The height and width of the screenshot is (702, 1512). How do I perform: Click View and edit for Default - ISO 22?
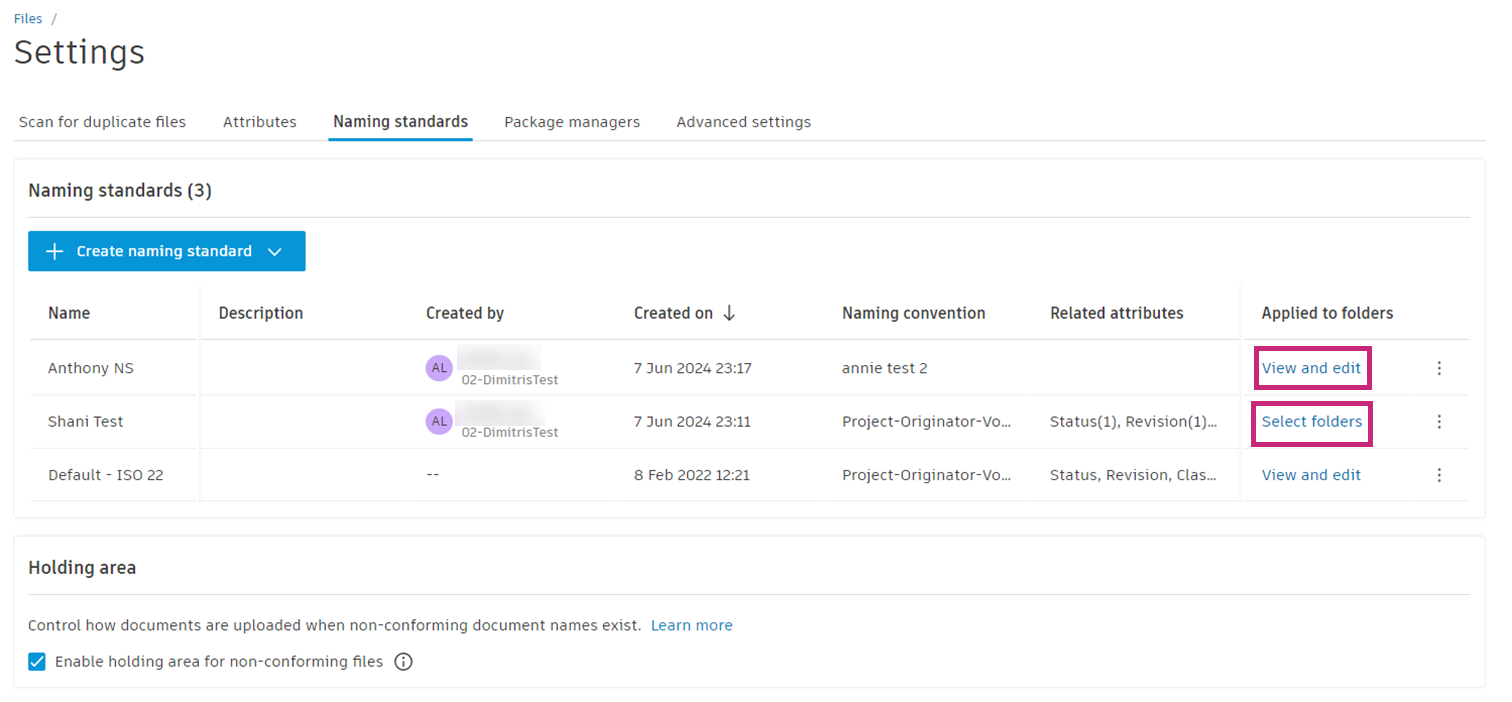point(1311,475)
